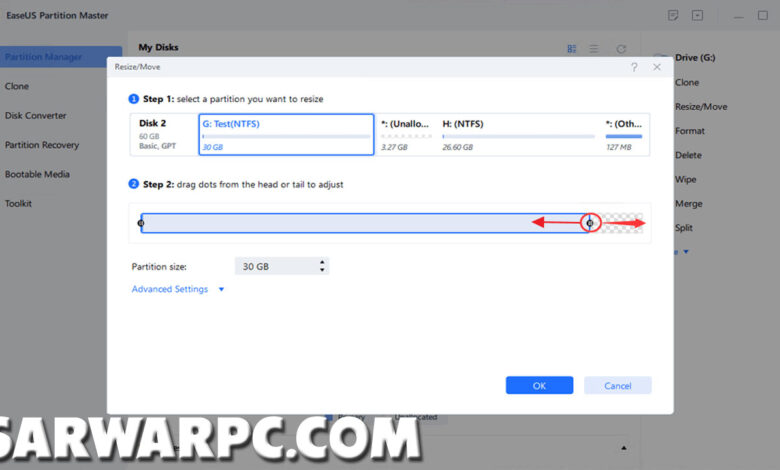Click the Disk 2 label block
Viewport: 780px width, 470px height.
pos(164,135)
